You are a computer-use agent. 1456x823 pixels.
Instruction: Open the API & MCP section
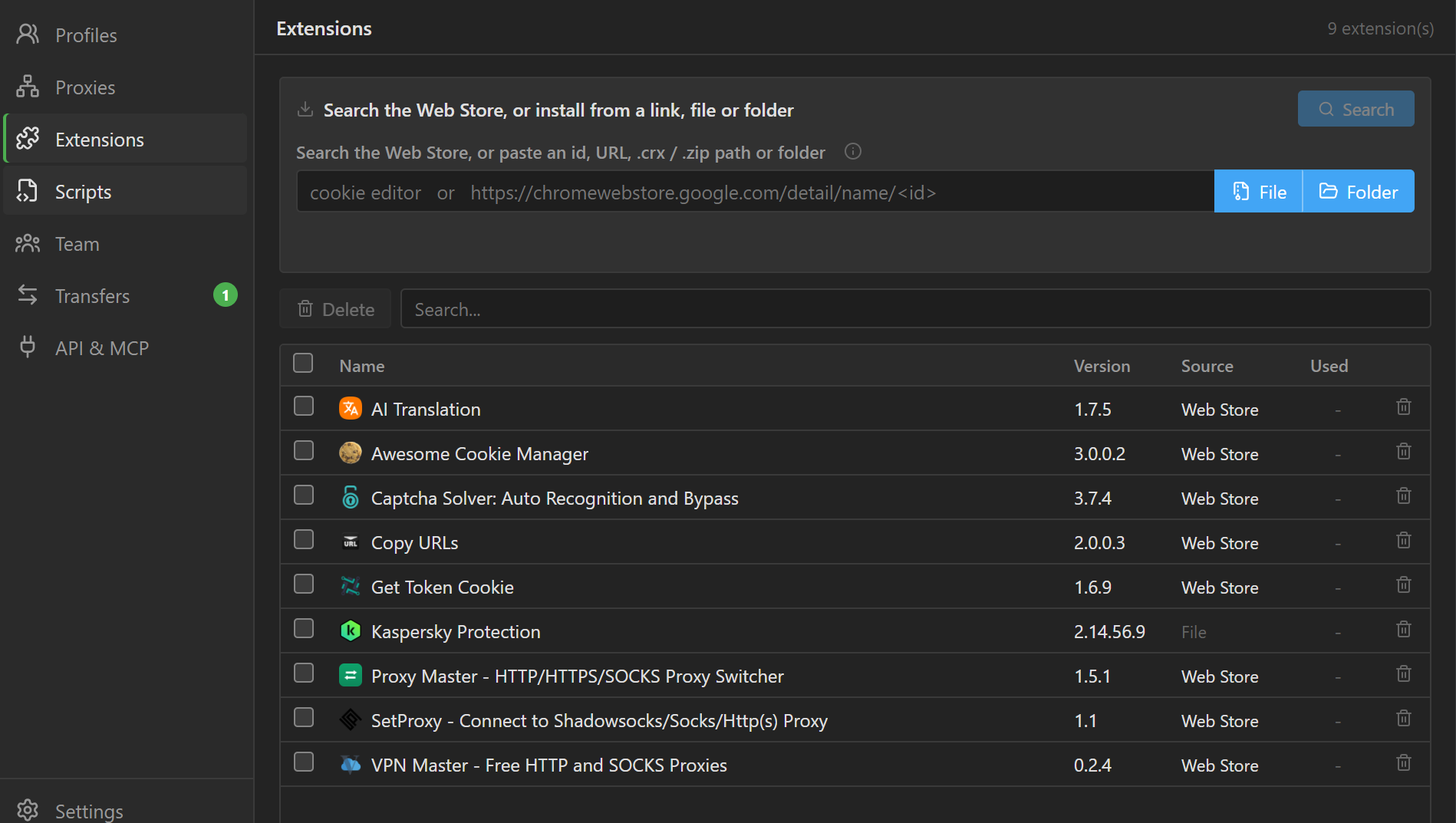coord(126,347)
